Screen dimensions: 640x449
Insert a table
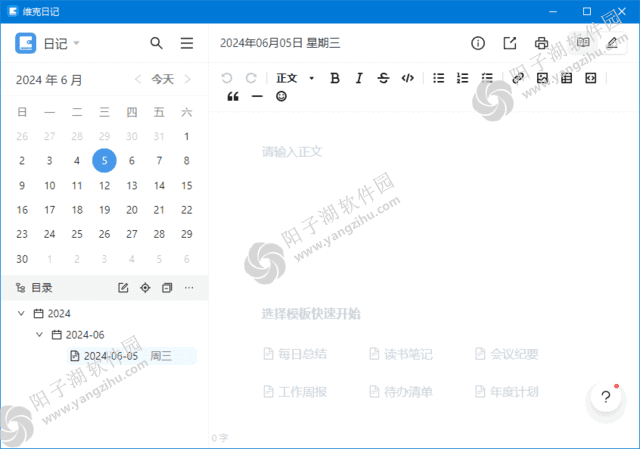567,78
